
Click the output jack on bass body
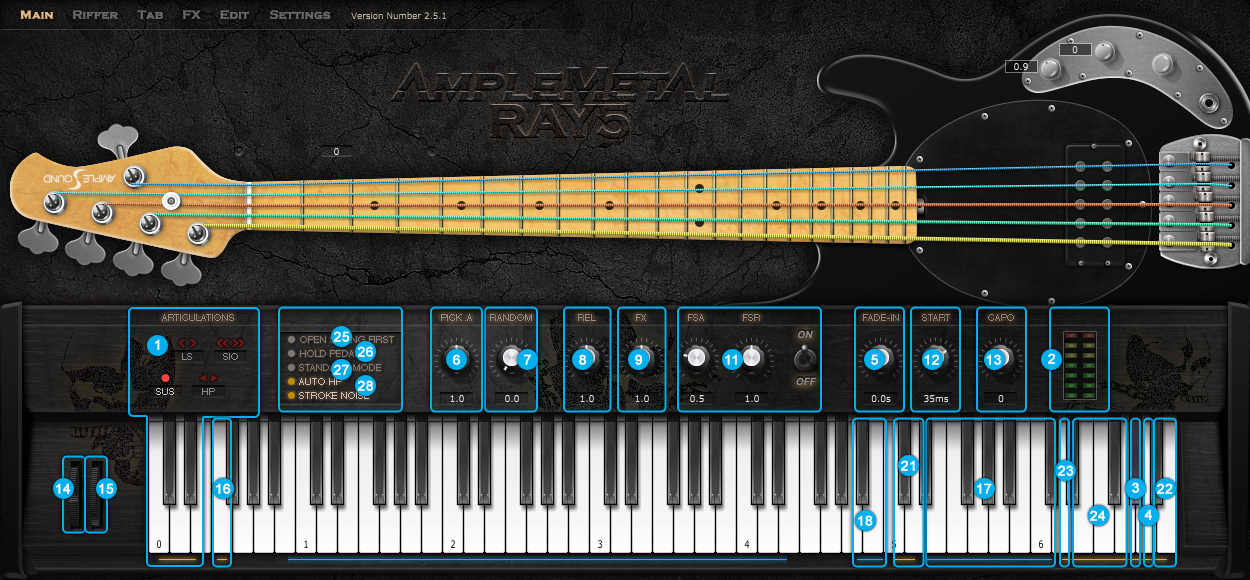tap(1211, 104)
